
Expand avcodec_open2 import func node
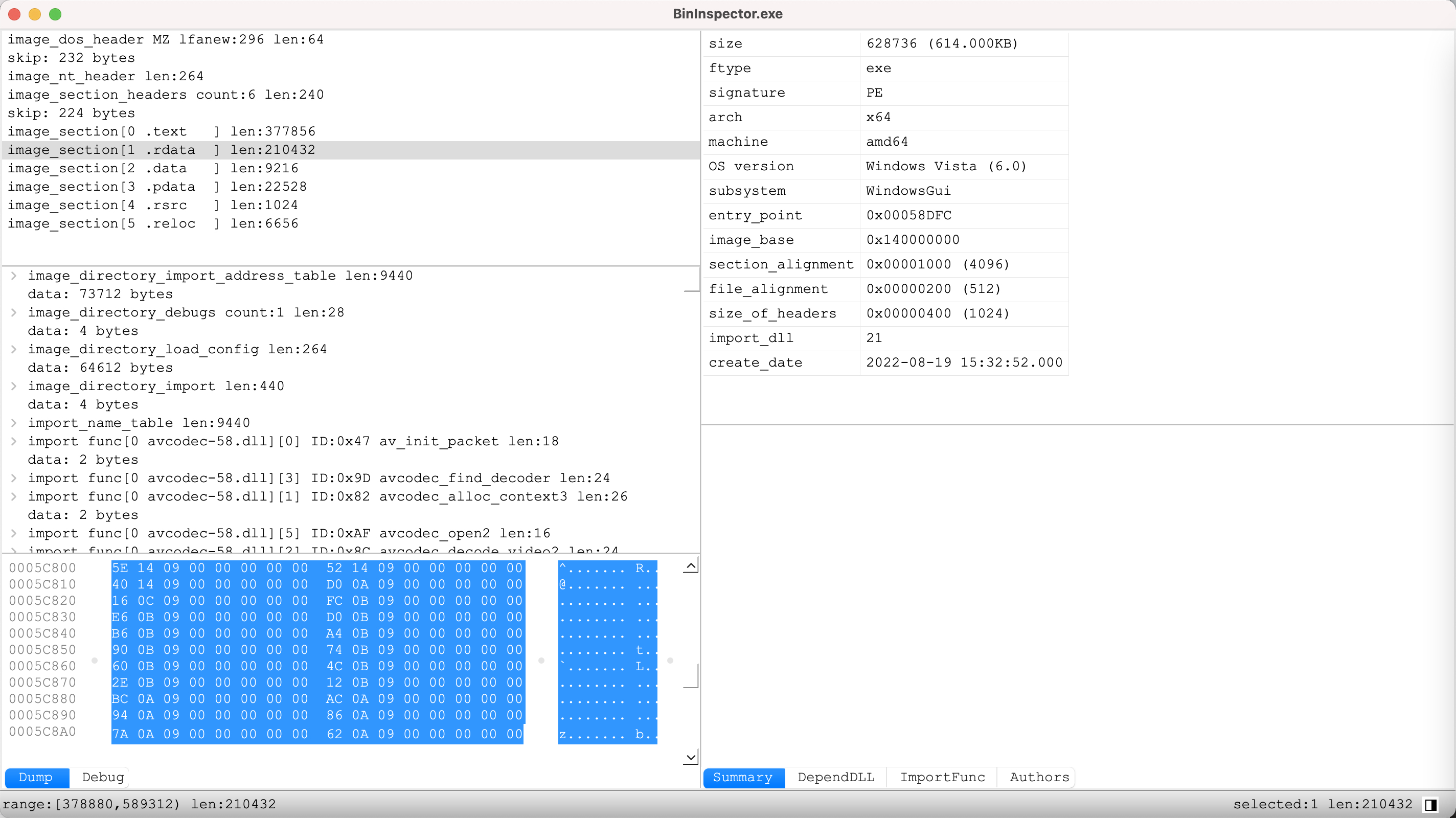pos(14,534)
